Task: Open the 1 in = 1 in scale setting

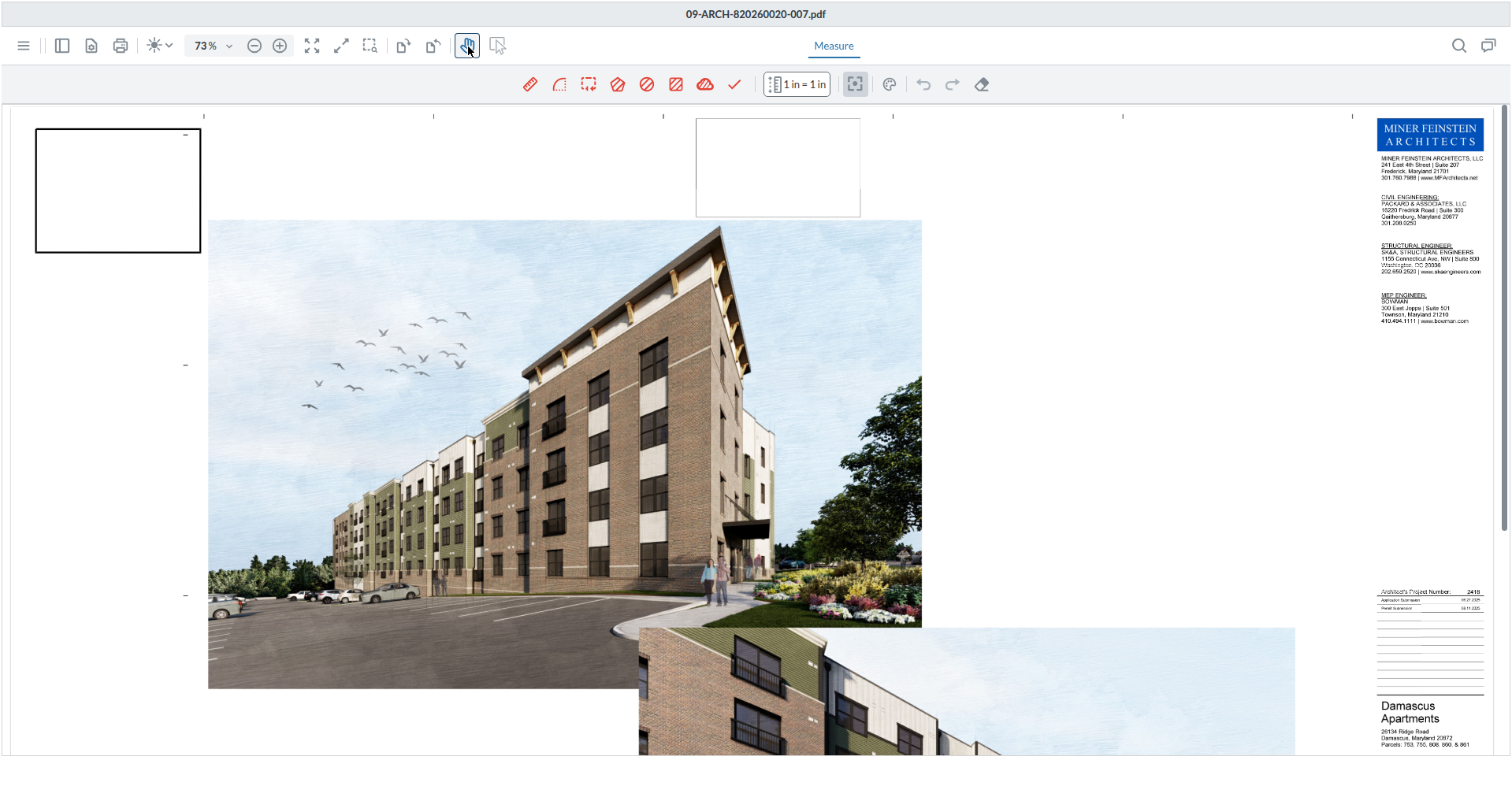Action: 797,84
